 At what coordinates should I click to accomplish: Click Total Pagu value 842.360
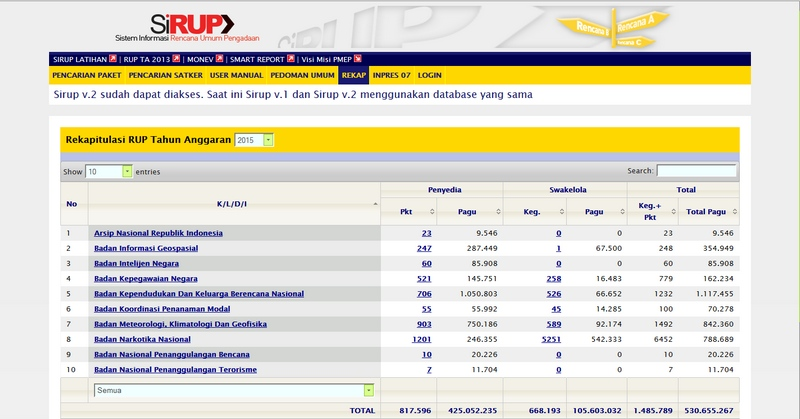718,324
